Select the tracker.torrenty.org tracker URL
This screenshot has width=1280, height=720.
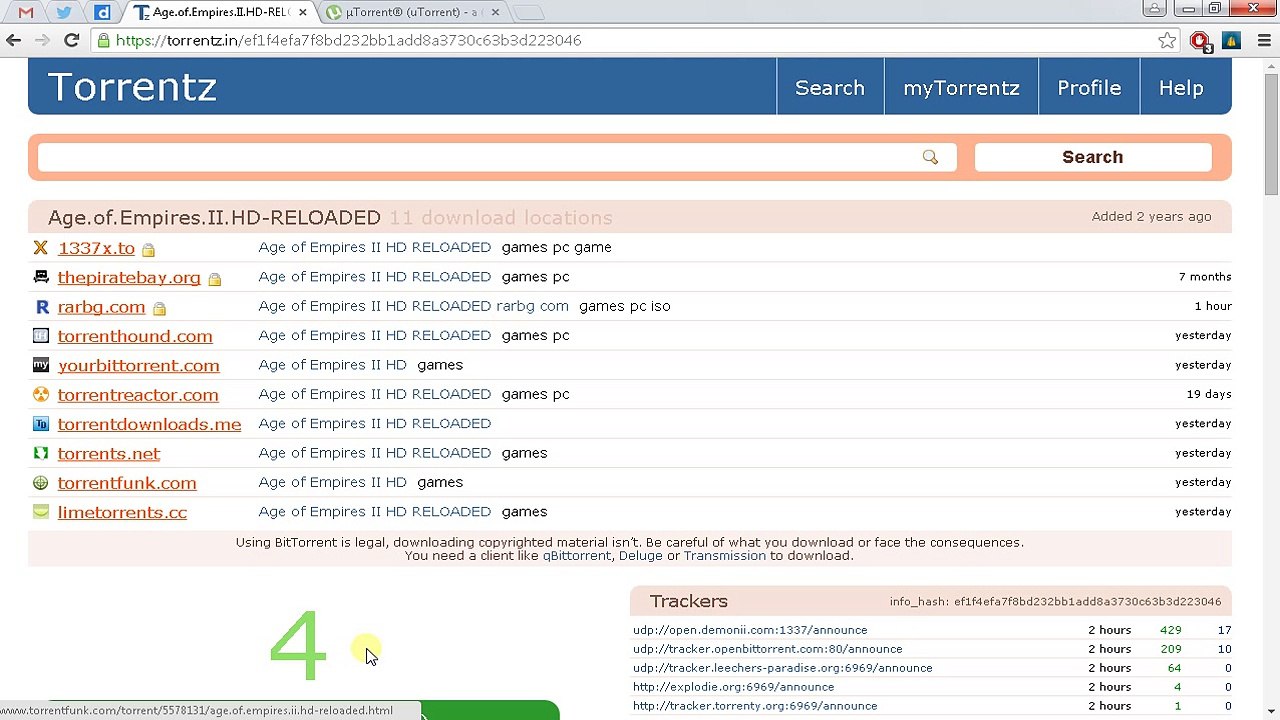tap(755, 706)
